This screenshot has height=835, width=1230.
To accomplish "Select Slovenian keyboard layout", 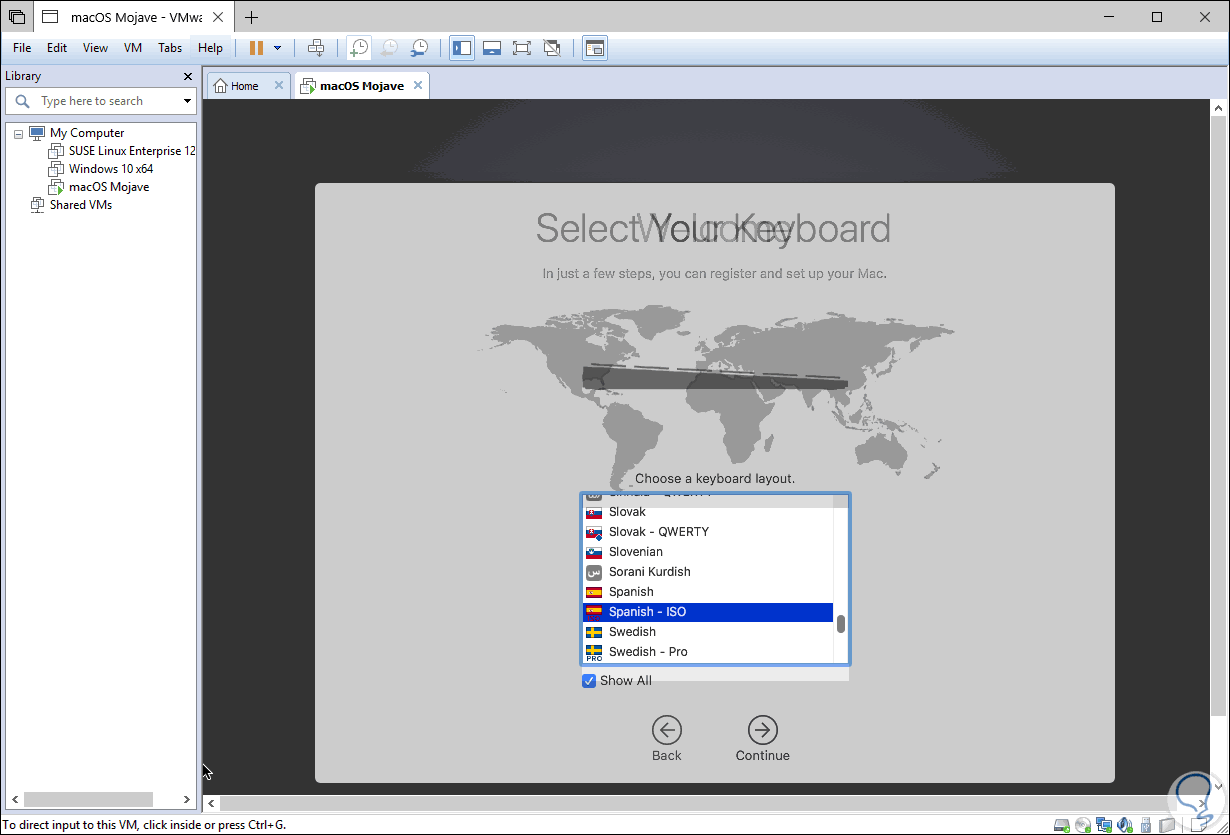I will (x=708, y=552).
